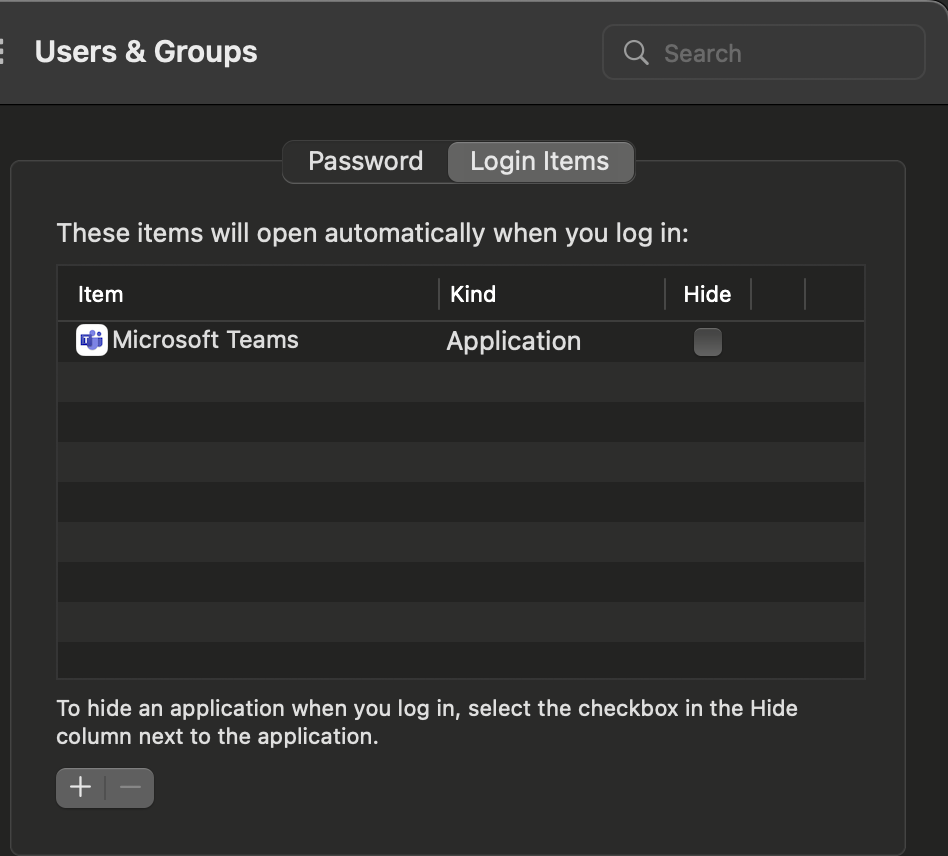Viewport: 948px width, 856px height.
Task: Click the Microsoft Teams app icon
Action: click(92, 341)
